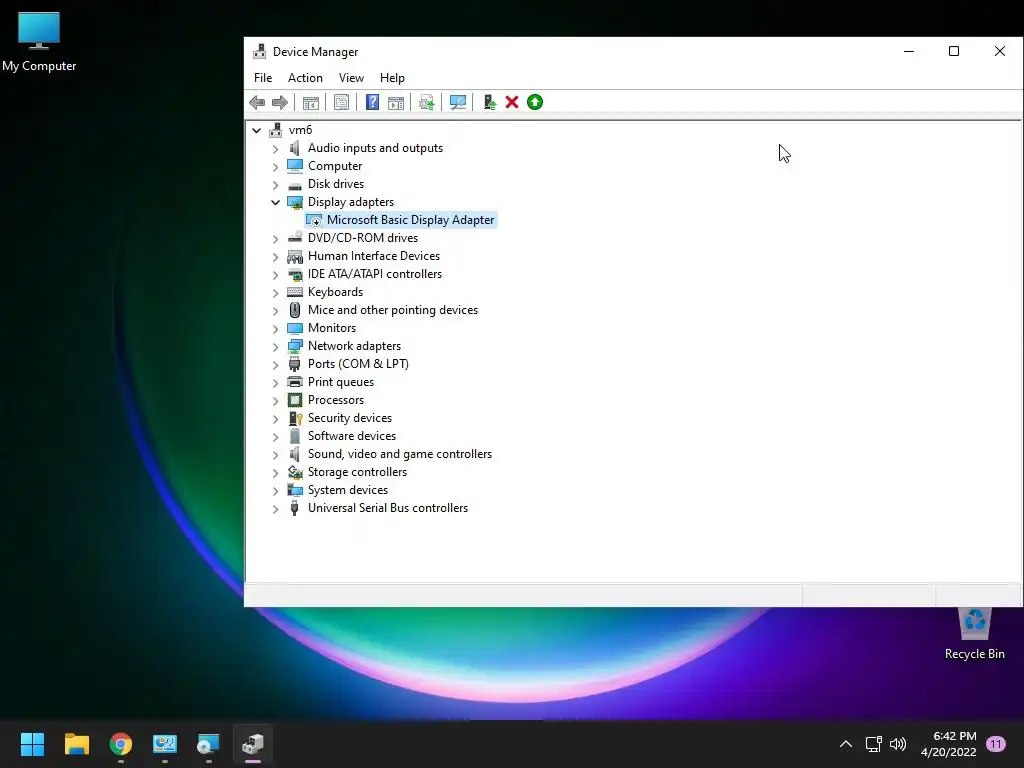Click green arrow Update driver icon
The image size is (1024, 768).
point(535,103)
